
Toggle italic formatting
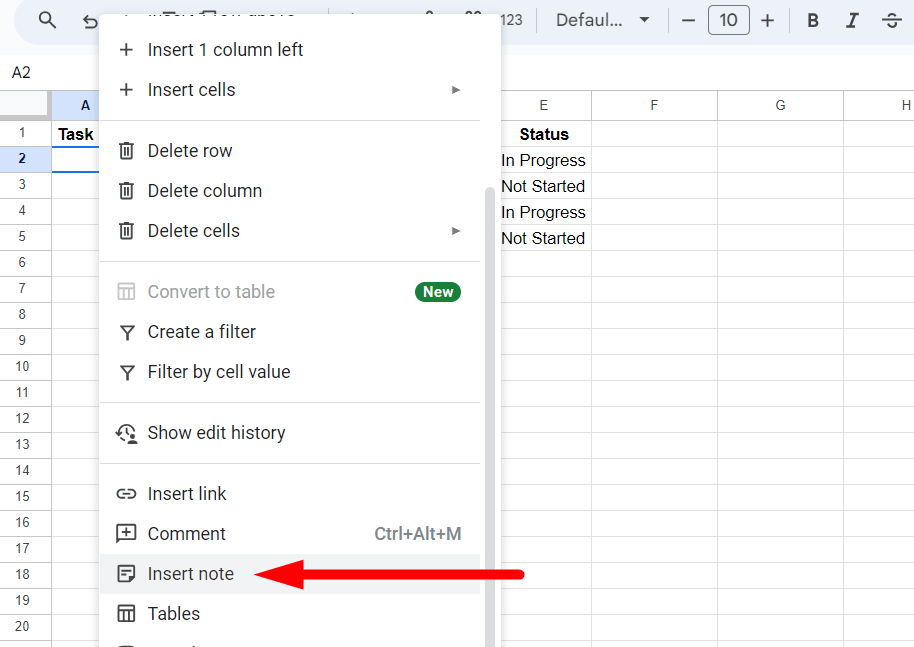(x=852, y=20)
